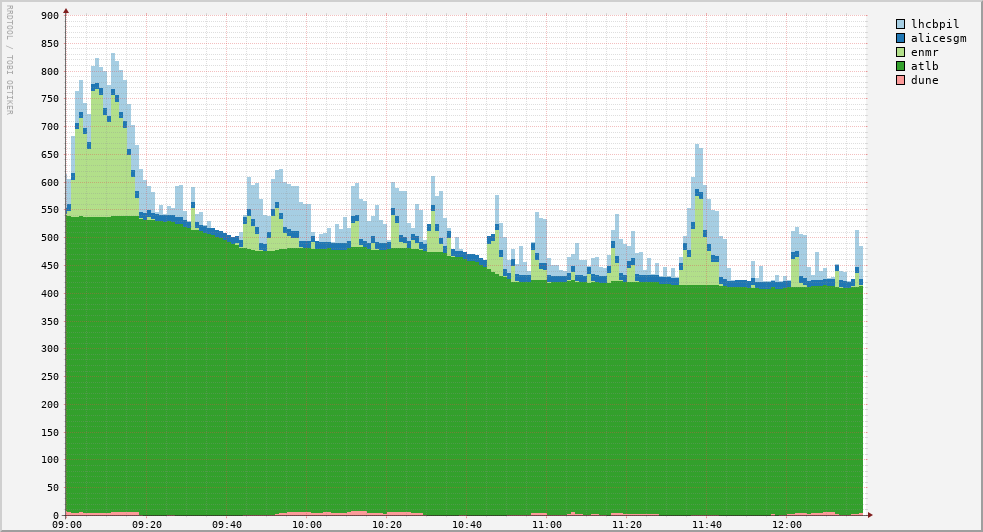This screenshot has height=532, width=983.
Task: Click the alicesgm dark blue legend swatch
Action: [900, 38]
